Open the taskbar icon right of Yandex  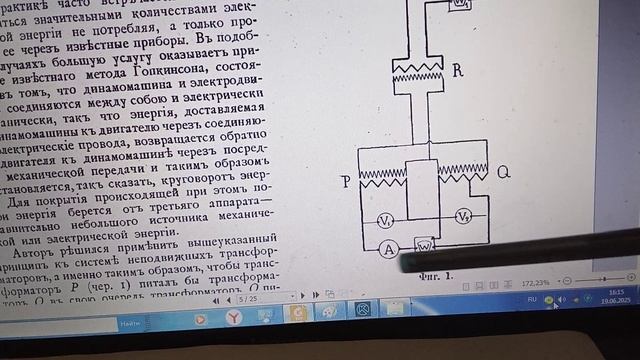(266, 316)
